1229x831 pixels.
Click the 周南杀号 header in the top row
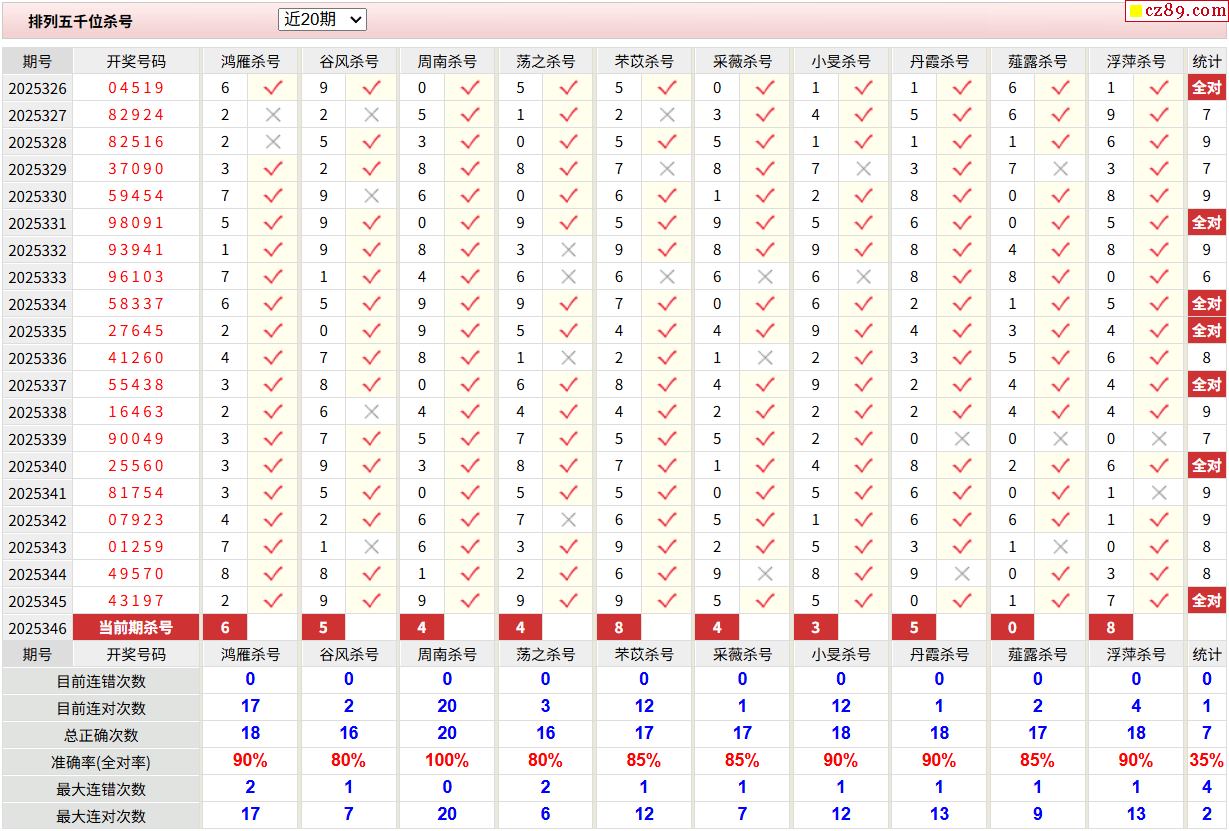click(x=447, y=61)
